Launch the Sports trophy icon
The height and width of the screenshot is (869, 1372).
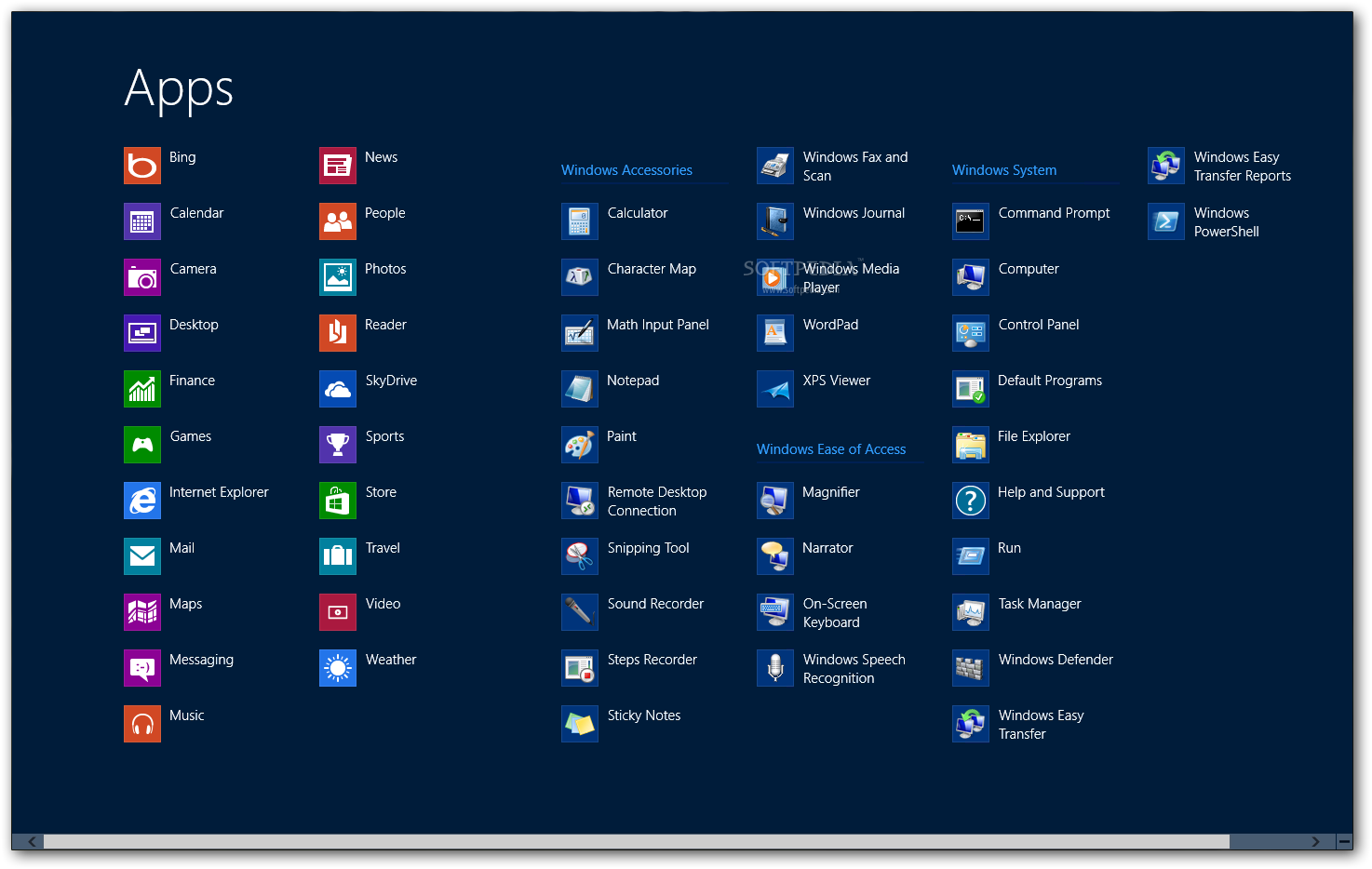coord(338,445)
